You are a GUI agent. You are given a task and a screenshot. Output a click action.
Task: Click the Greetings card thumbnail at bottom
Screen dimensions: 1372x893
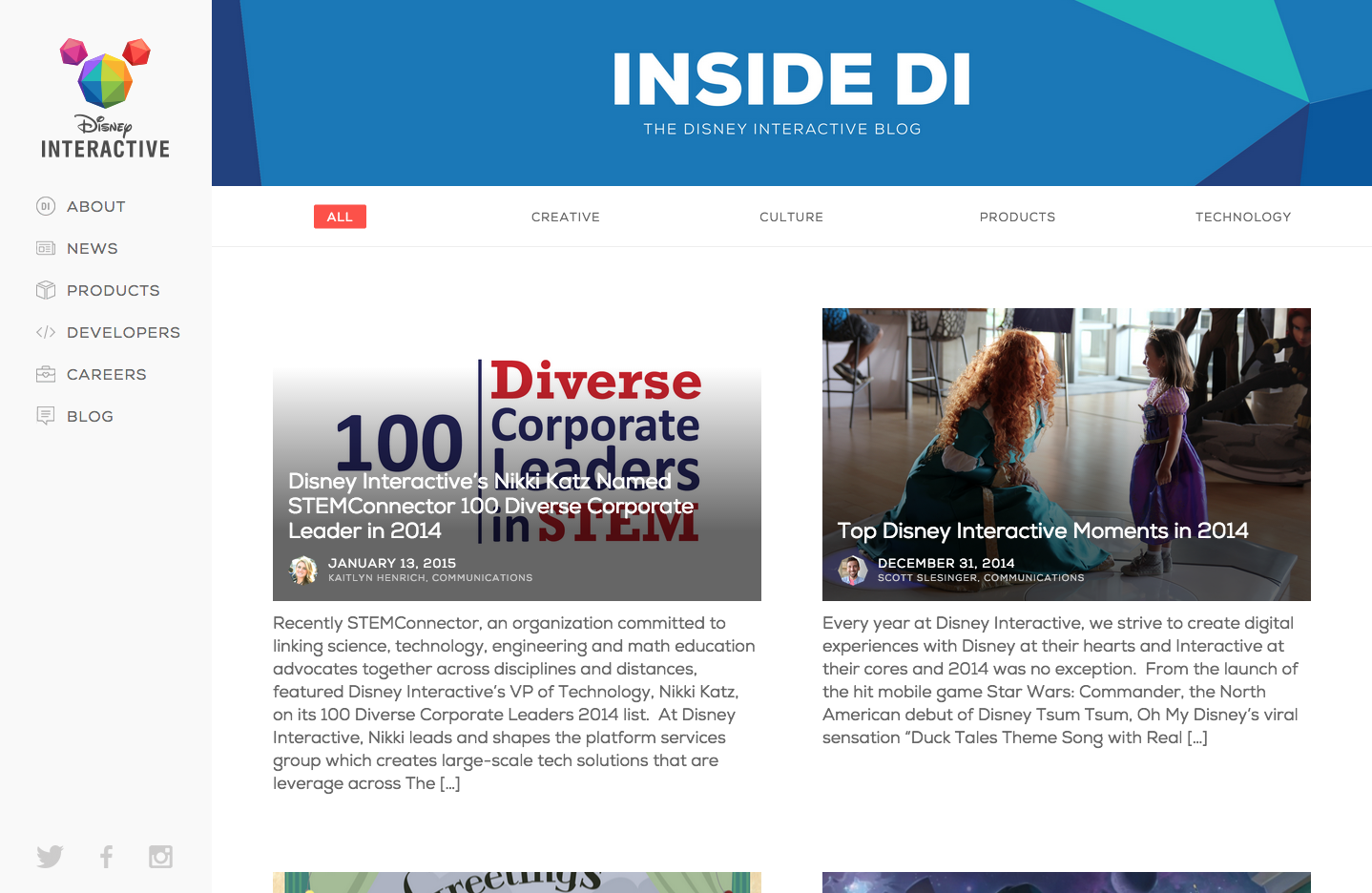[517, 883]
